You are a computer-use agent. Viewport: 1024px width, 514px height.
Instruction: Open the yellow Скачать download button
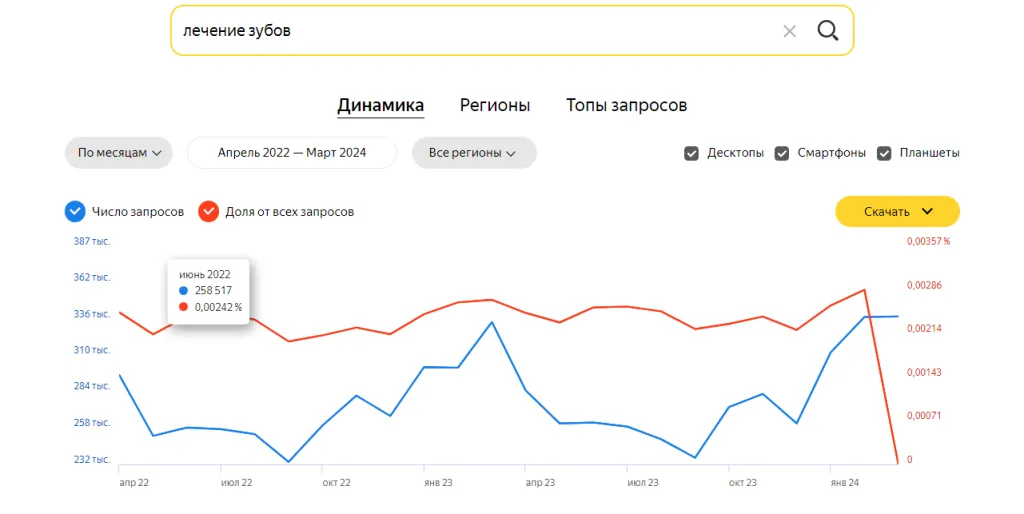pos(897,212)
